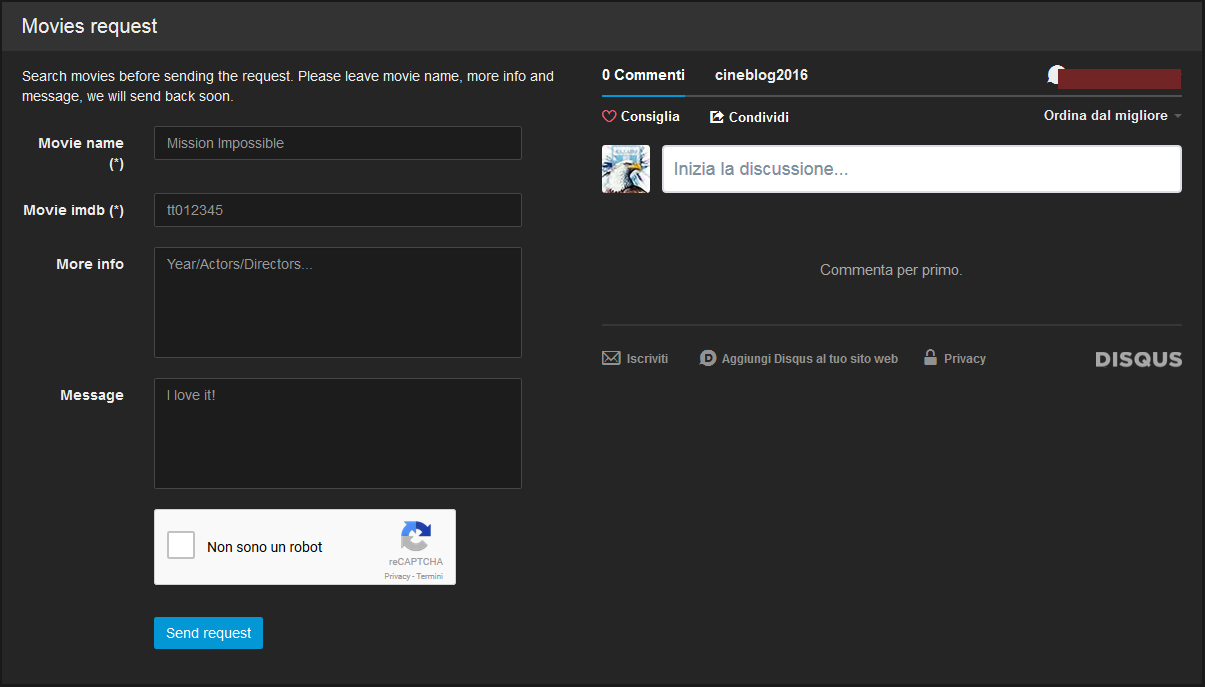Click the padlock Privacy icon

[x=930, y=358]
